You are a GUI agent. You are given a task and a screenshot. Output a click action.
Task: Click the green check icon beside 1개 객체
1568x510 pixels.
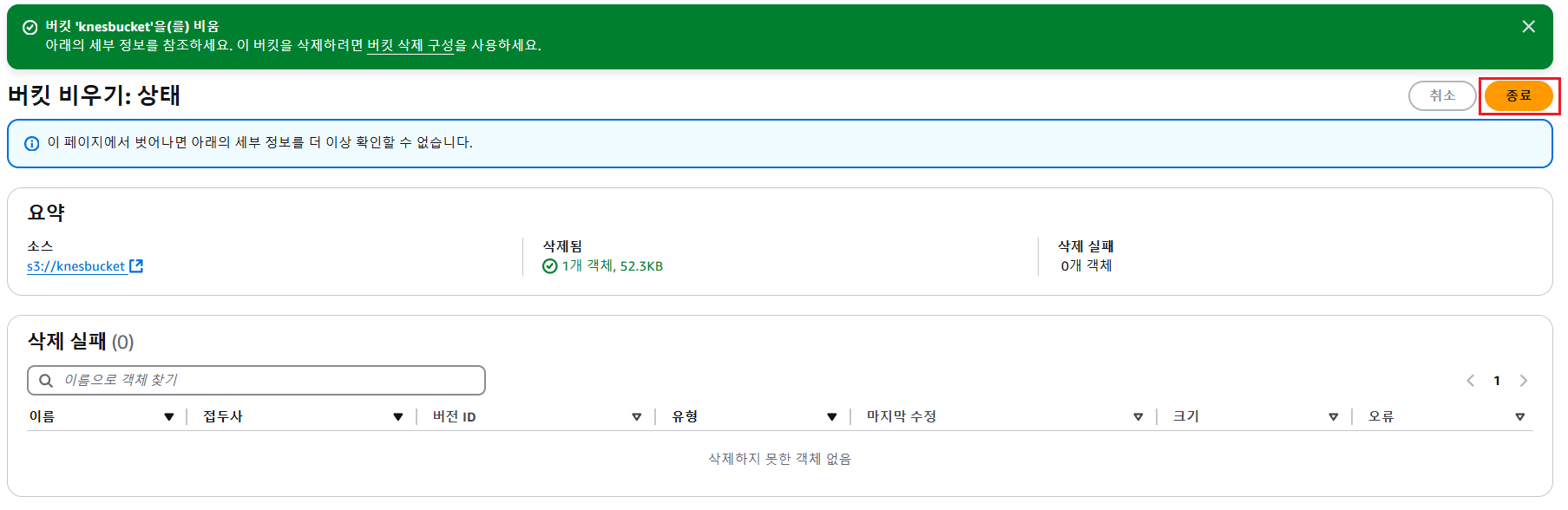549,266
